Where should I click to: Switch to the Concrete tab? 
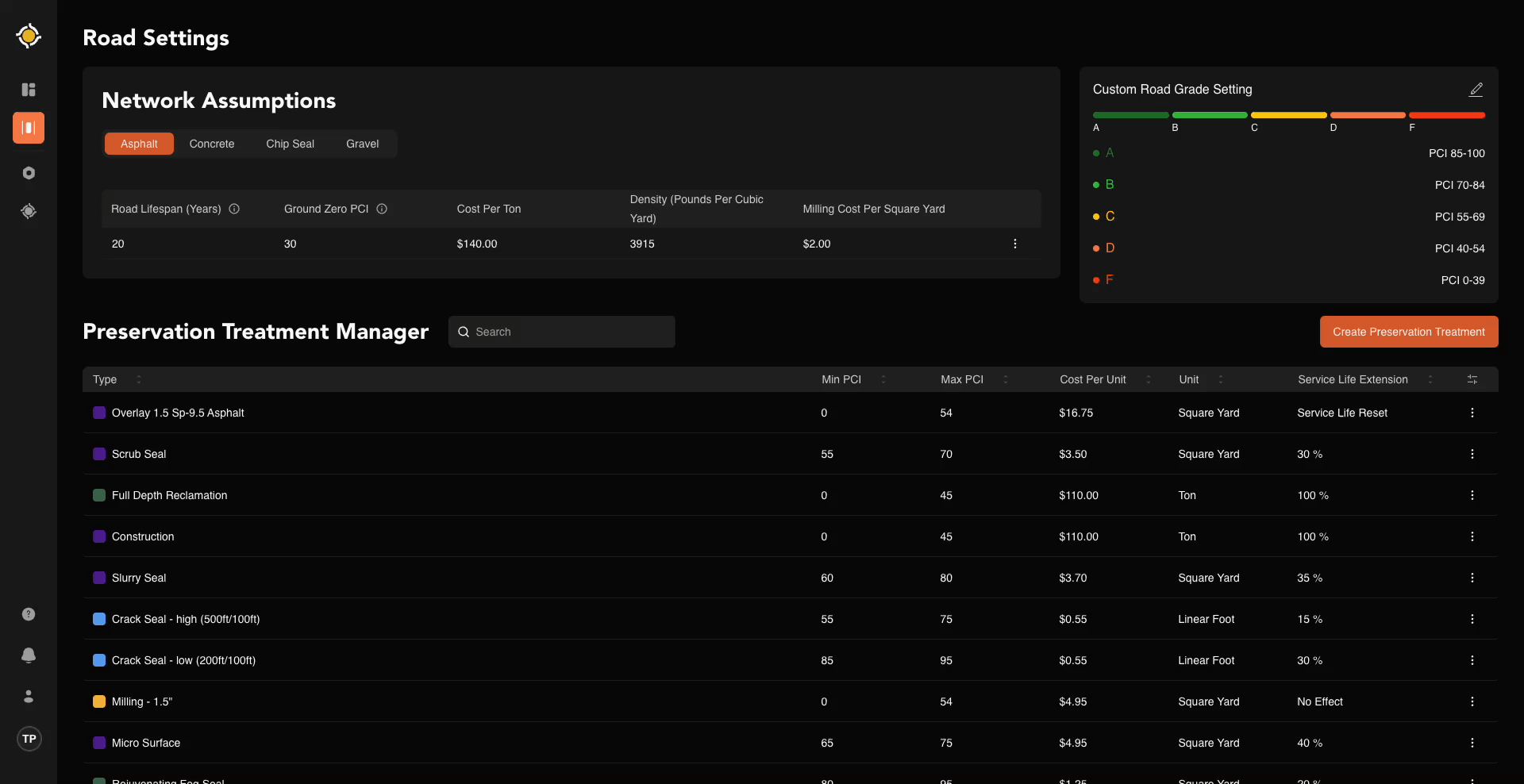211,144
